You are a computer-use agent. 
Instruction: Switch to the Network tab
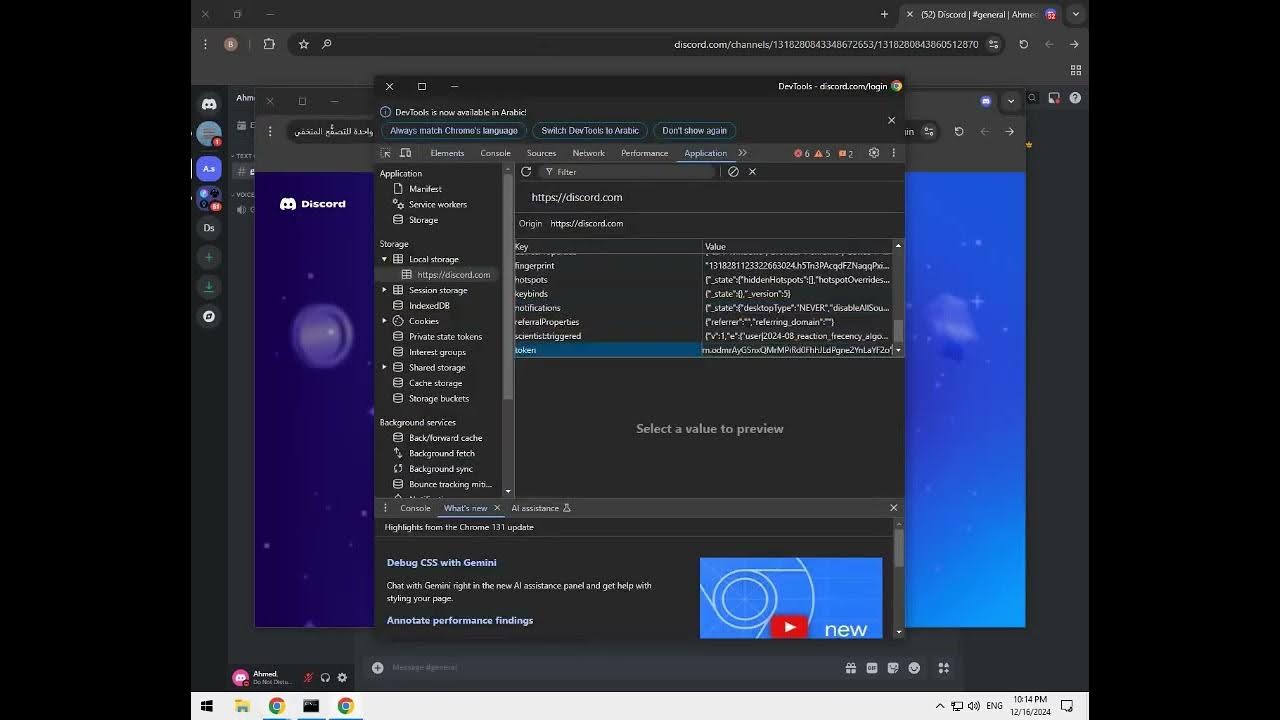[588, 153]
